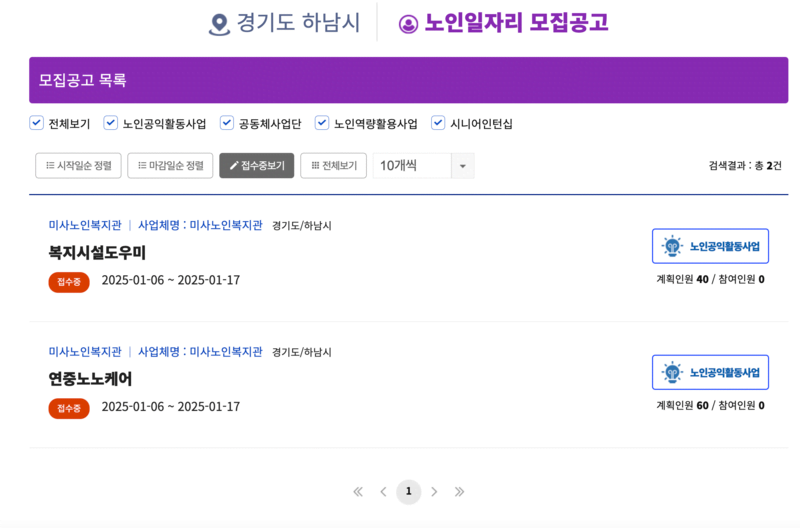Click the dropdown arrow next to 10개씩

(x=463, y=166)
